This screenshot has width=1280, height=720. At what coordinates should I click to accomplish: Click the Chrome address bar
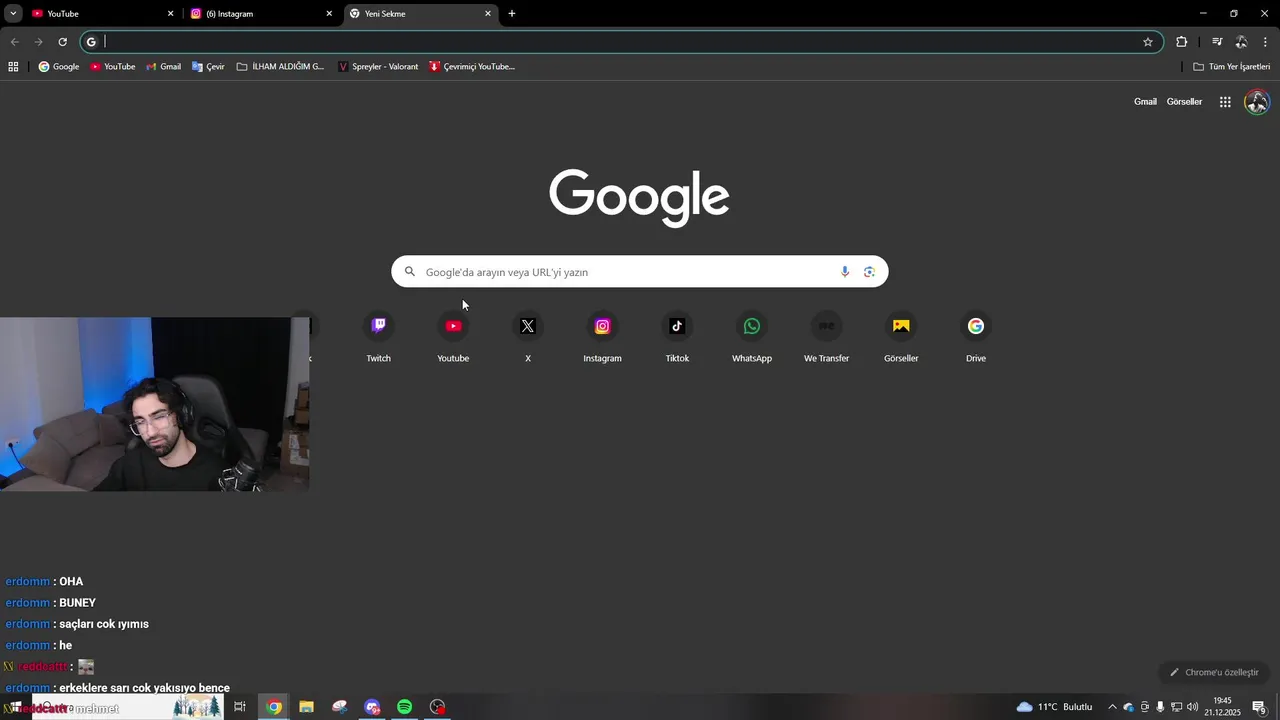620,42
